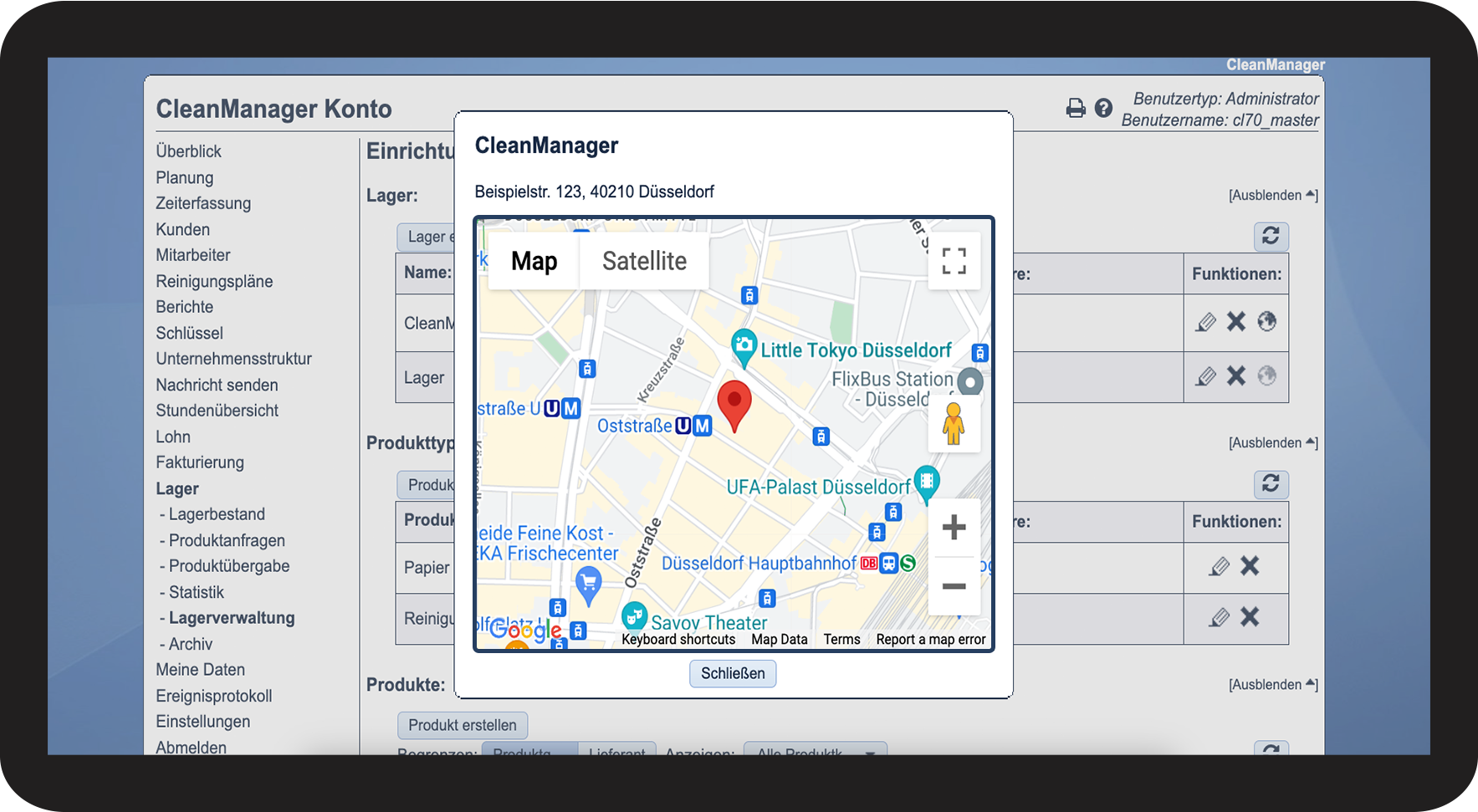This screenshot has width=1478, height=812.
Task: Click the Street View pegman icon
Action: pyautogui.click(x=954, y=423)
